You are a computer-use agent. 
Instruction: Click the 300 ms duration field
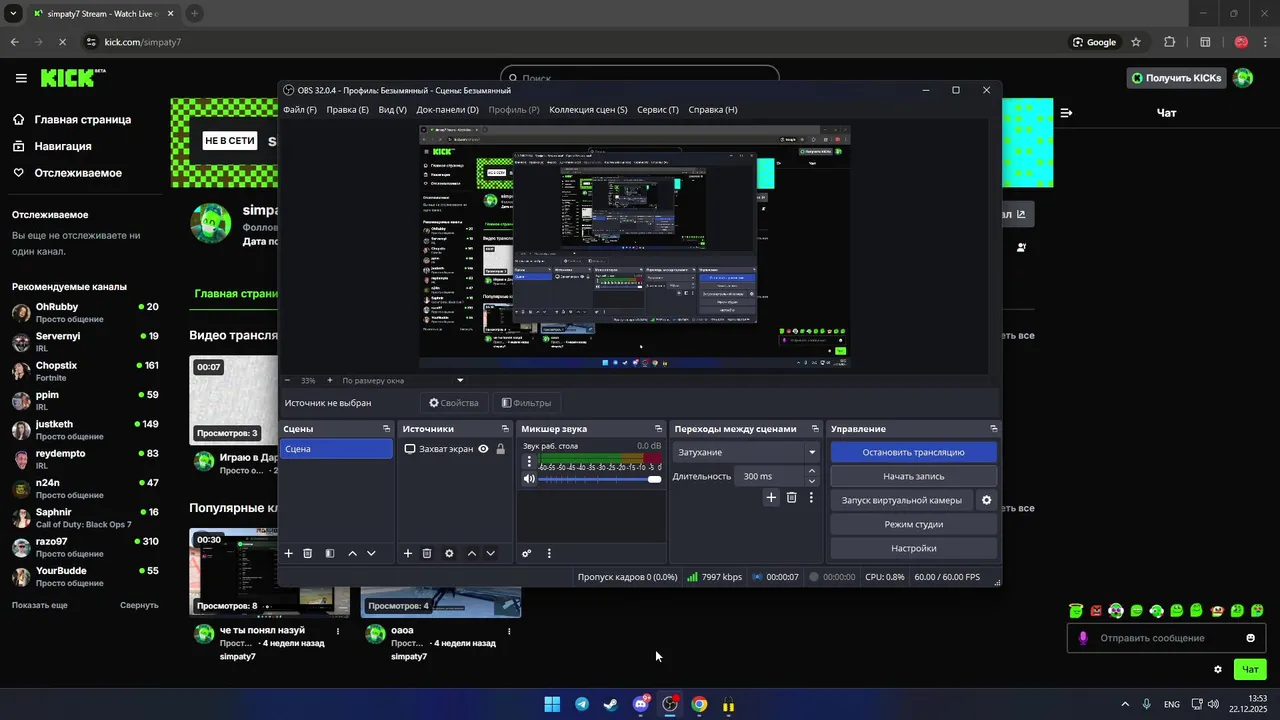(x=768, y=476)
